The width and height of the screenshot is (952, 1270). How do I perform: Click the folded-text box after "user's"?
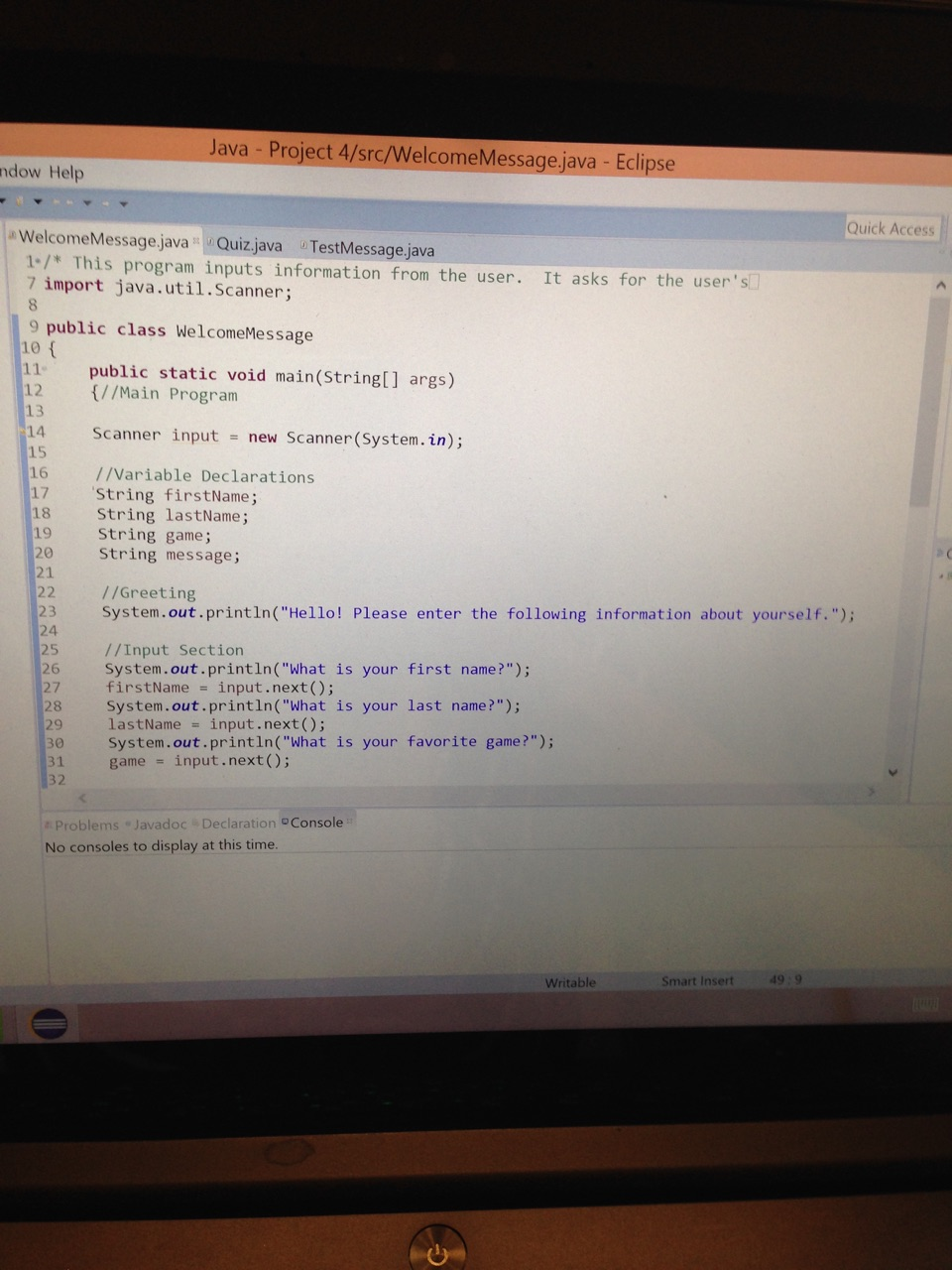(755, 281)
